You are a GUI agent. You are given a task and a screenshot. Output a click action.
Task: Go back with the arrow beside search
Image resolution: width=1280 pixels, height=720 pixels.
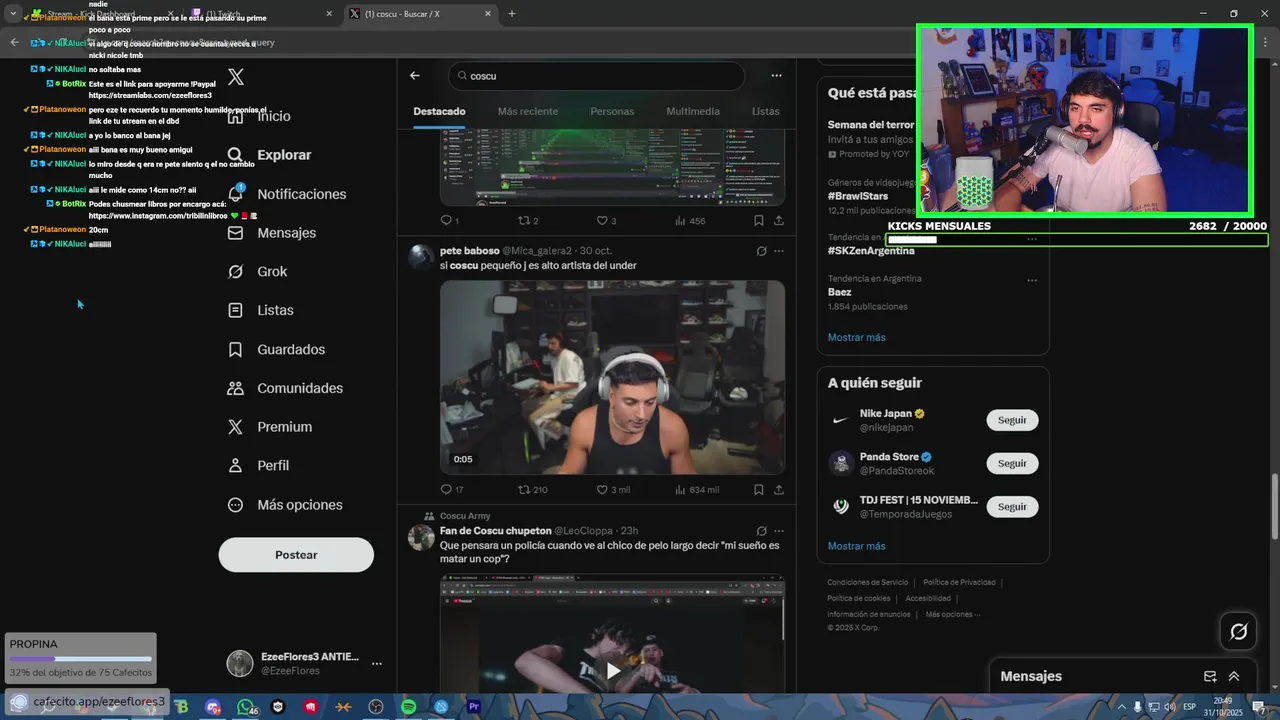415,76
